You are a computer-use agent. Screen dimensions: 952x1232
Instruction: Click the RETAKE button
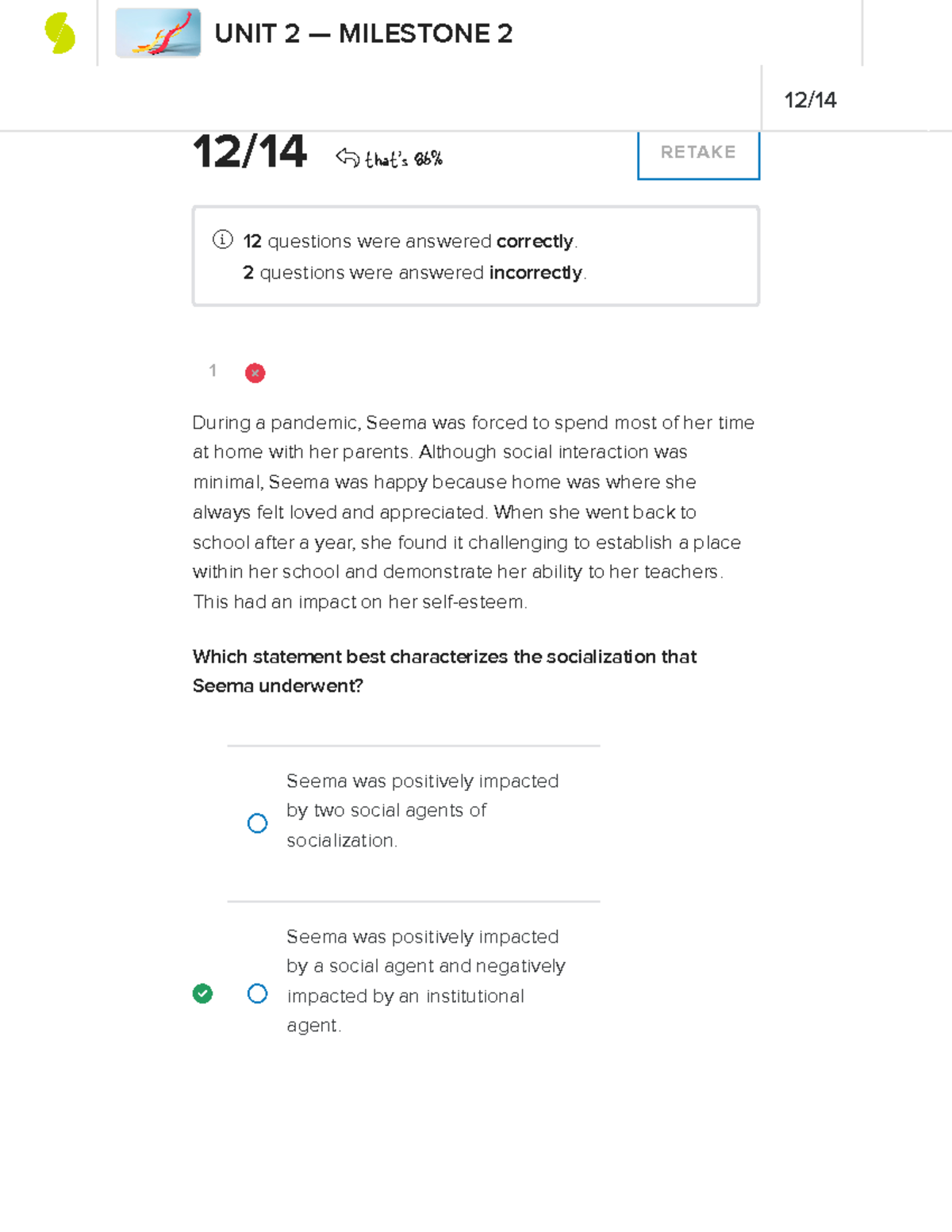pos(698,153)
